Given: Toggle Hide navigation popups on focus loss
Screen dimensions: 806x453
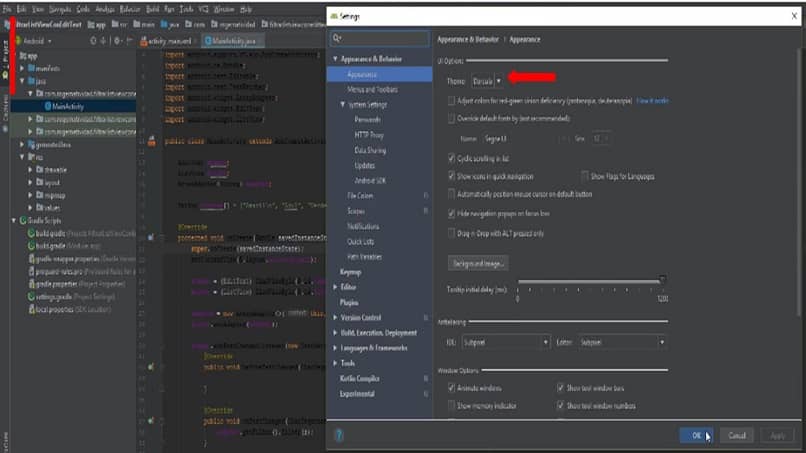Looking at the screenshot, I should pyautogui.click(x=451, y=213).
